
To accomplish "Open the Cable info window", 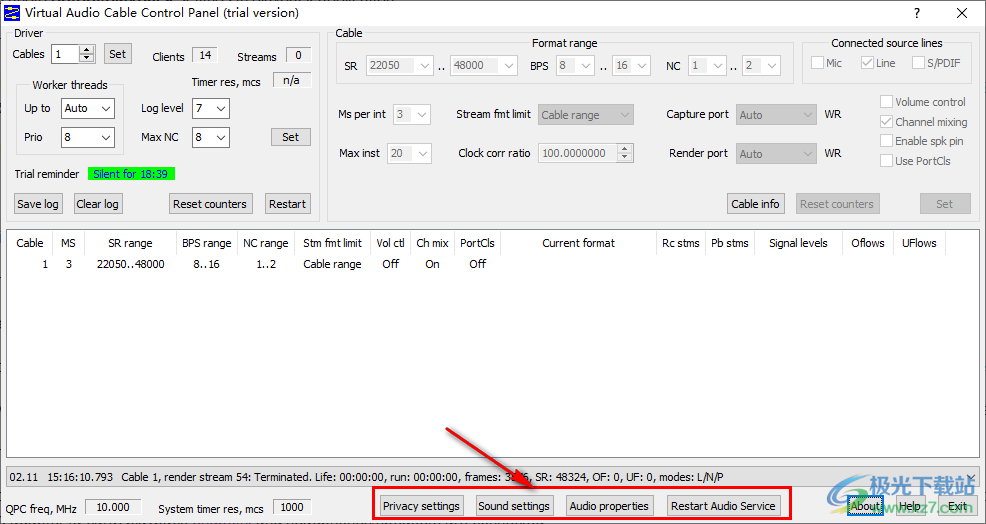I will coord(755,204).
